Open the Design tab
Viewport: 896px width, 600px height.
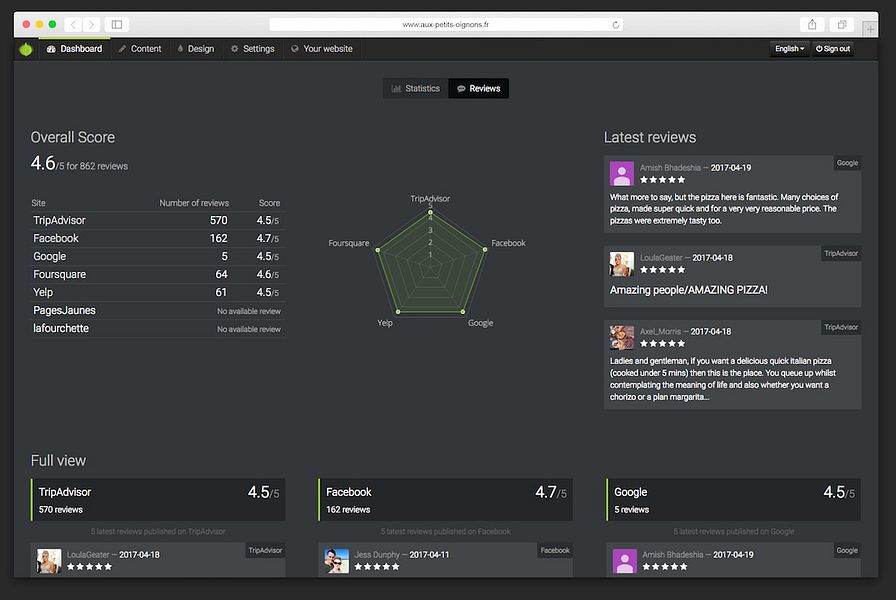point(196,49)
